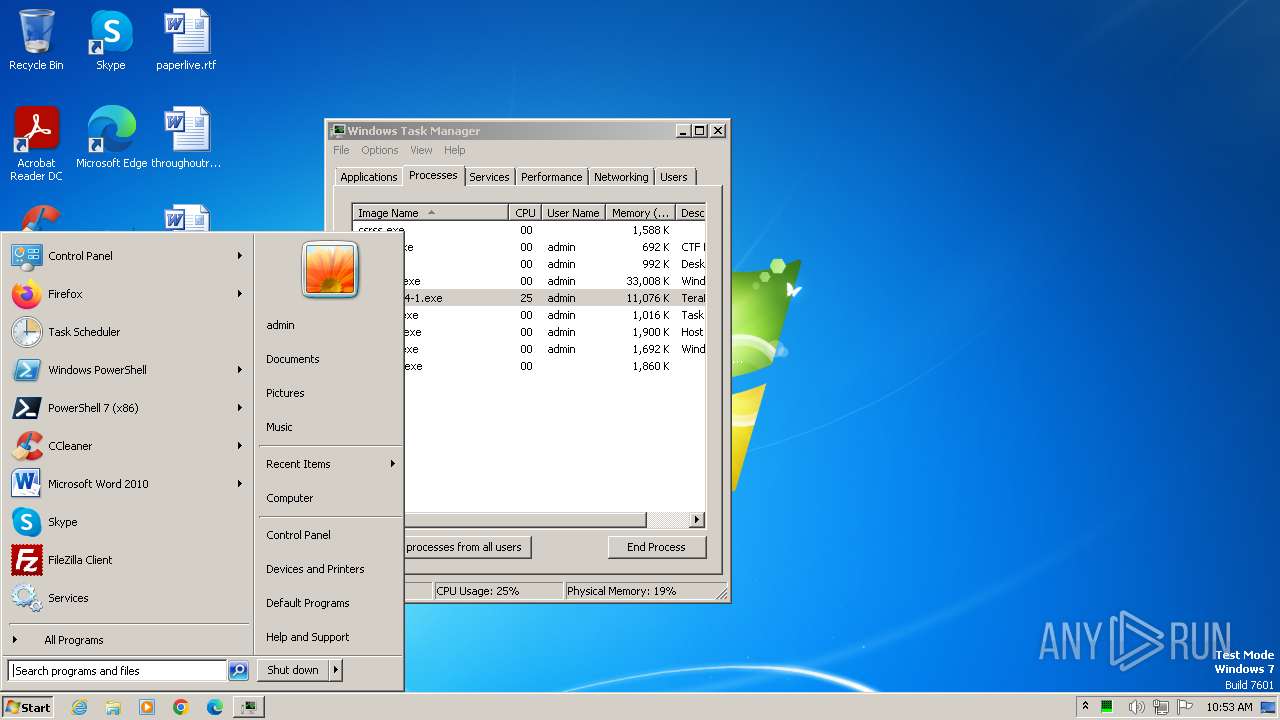Switch to Users tab
The image size is (1280, 720).
(674, 177)
